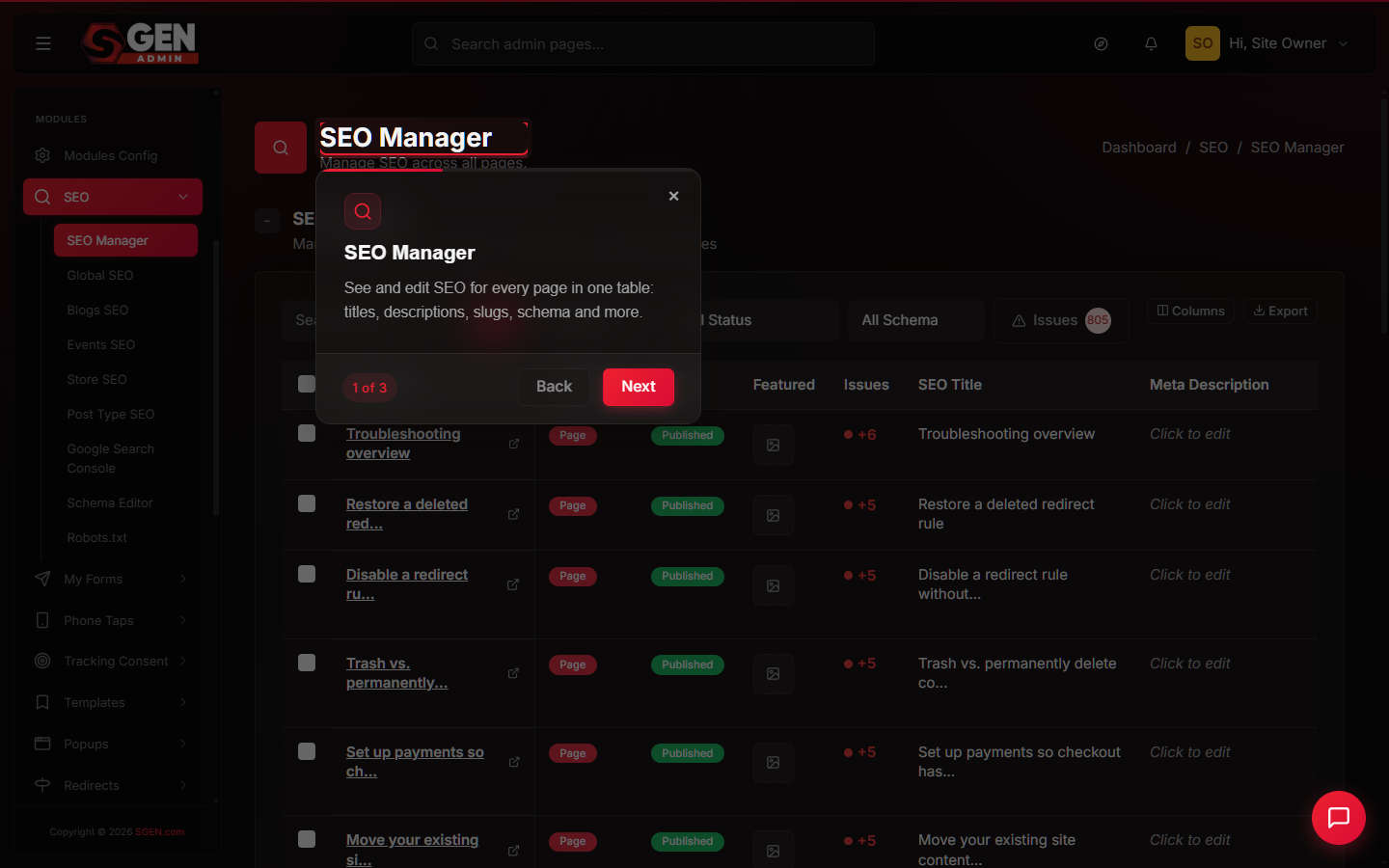Open external link for Set up payments
This screenshot has width=1389, height=868.
[x=514, y=762]
